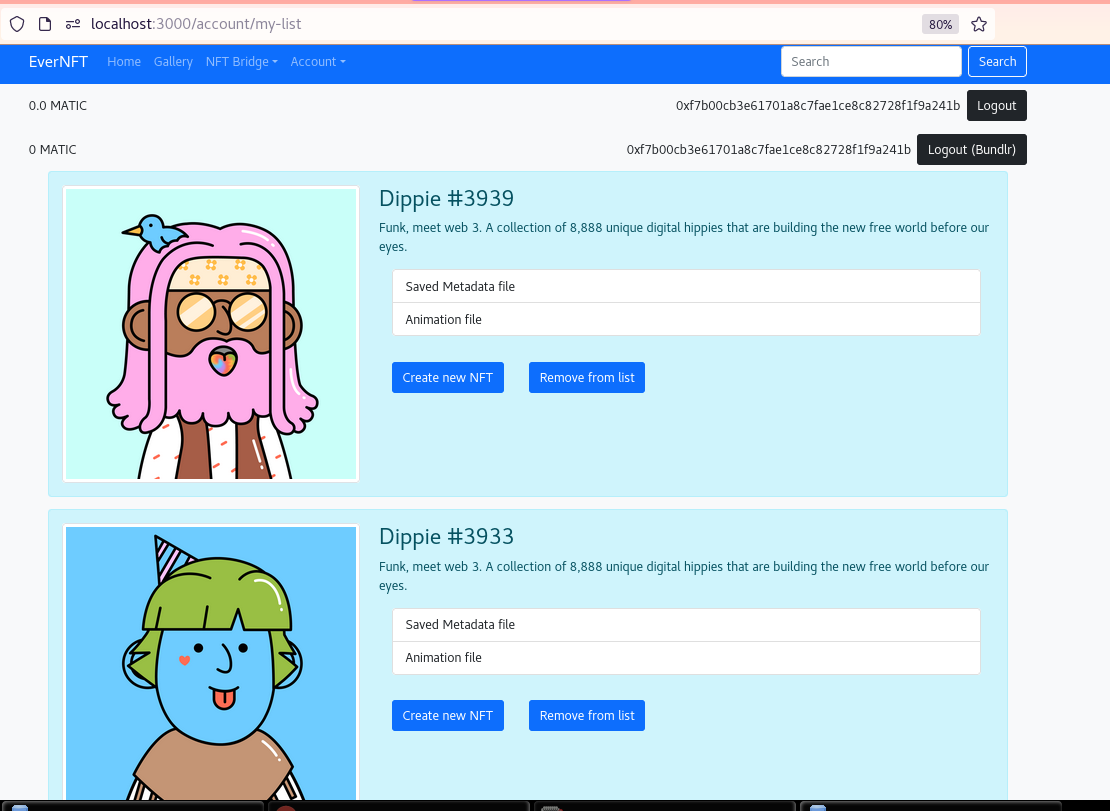Click Remove from list for Dippie #3939
Viewport: 1110px width, 811px height.
coord(586,377)
